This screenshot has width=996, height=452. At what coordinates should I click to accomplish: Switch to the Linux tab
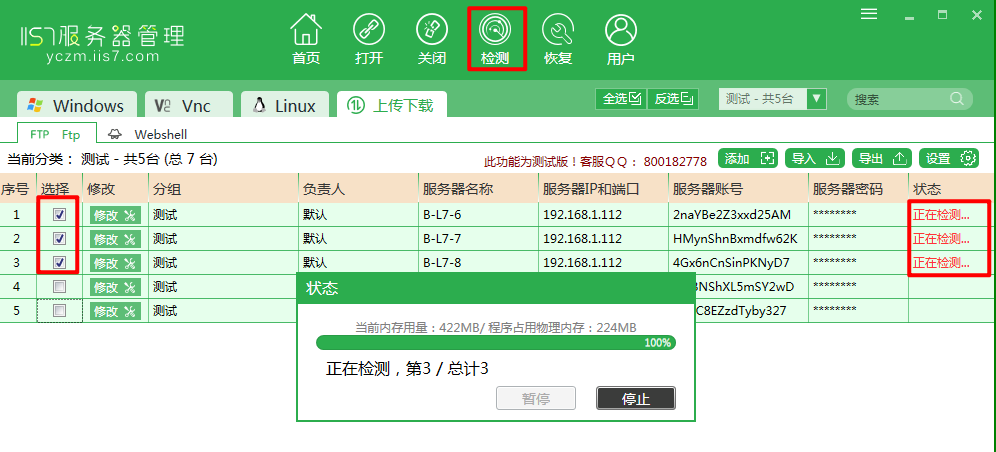coord(284,105)
